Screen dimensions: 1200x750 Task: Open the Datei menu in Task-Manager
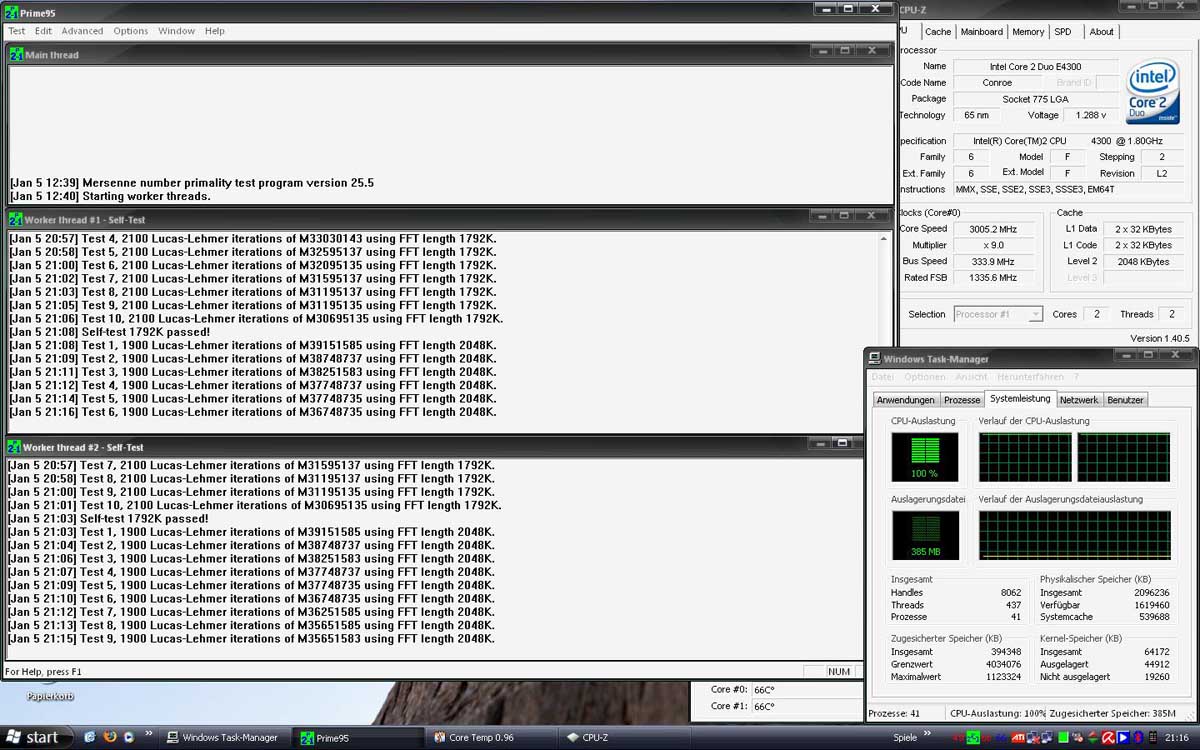[883, 377]
